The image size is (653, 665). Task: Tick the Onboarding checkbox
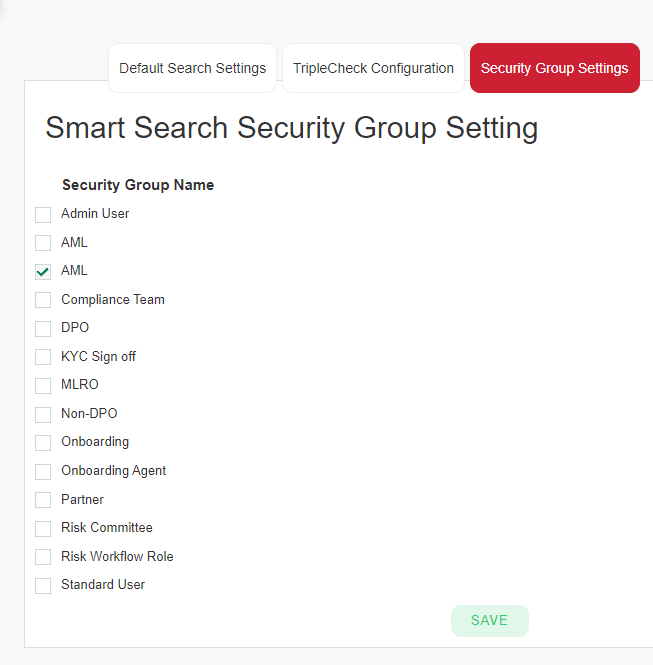pos(43,443)
